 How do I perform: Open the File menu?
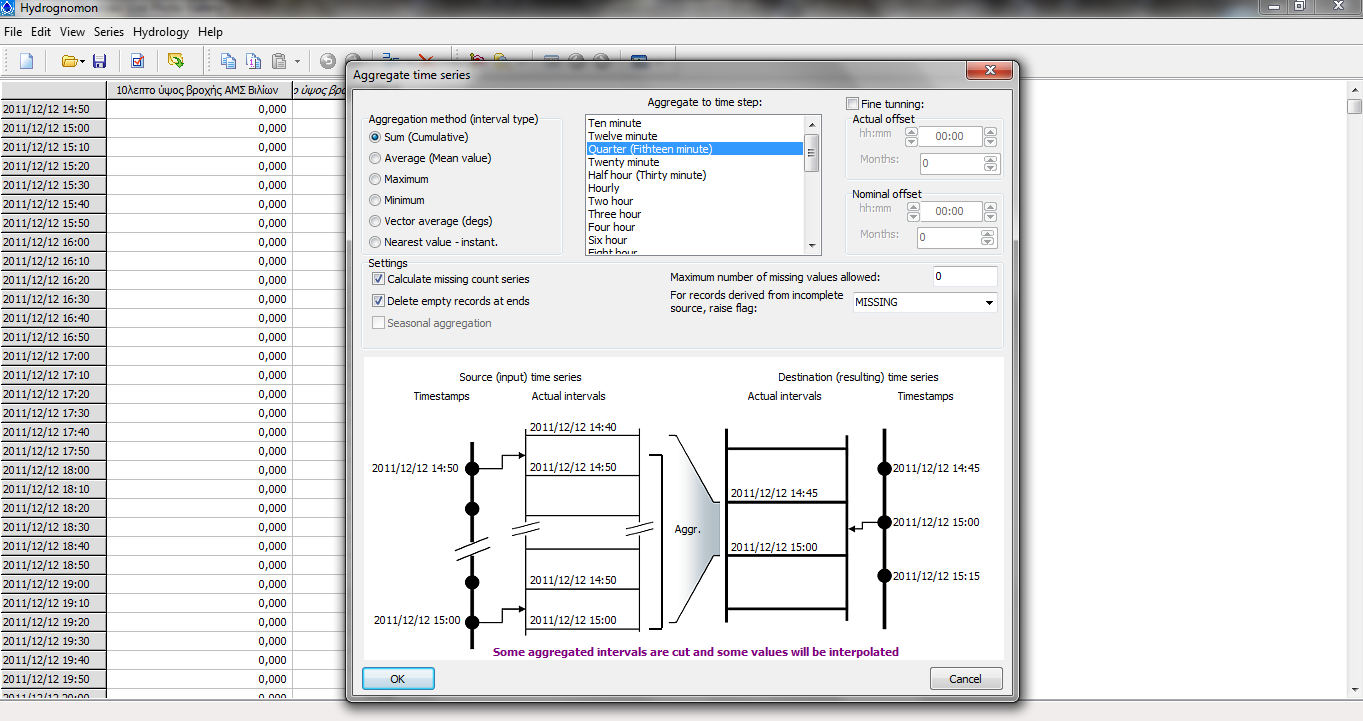[x=13, y=32]
